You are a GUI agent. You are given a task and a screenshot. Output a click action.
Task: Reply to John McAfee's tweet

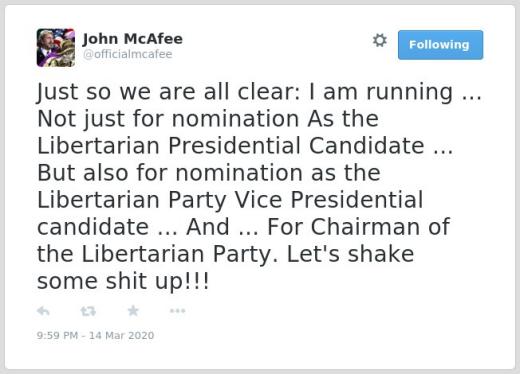click(44, 311)
